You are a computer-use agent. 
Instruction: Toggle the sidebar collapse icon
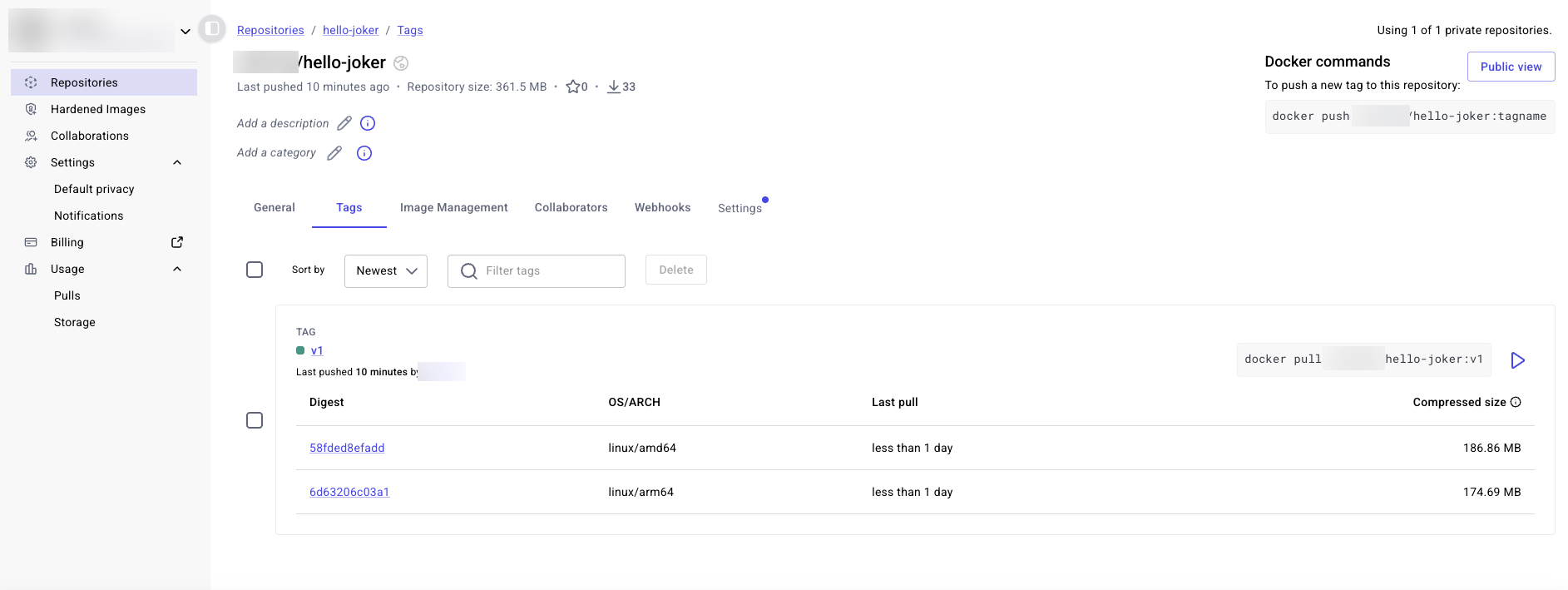212,29
